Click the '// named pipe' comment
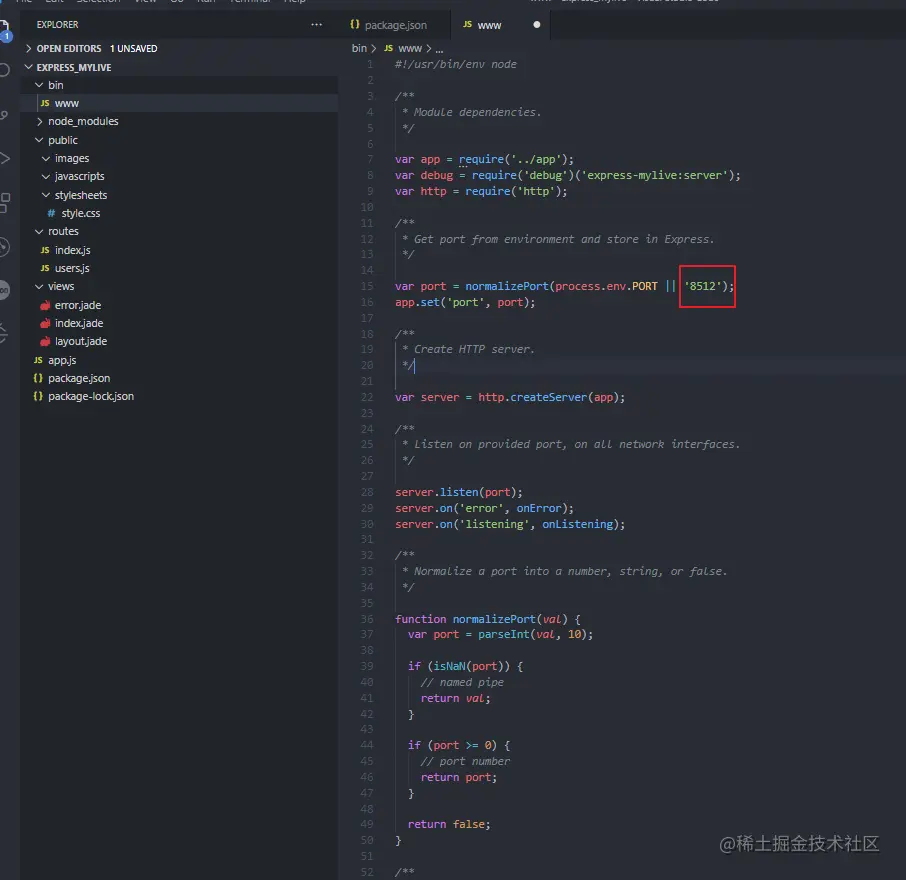This screenshot has width=906, height=880. tap(462, 682)
